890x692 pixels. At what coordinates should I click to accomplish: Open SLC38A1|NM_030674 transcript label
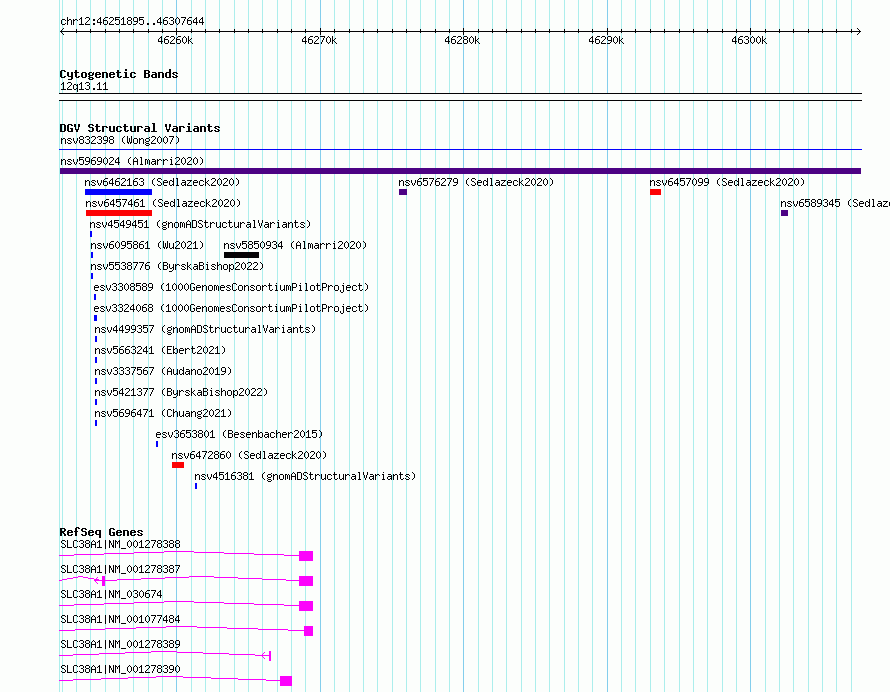[111, 594]
